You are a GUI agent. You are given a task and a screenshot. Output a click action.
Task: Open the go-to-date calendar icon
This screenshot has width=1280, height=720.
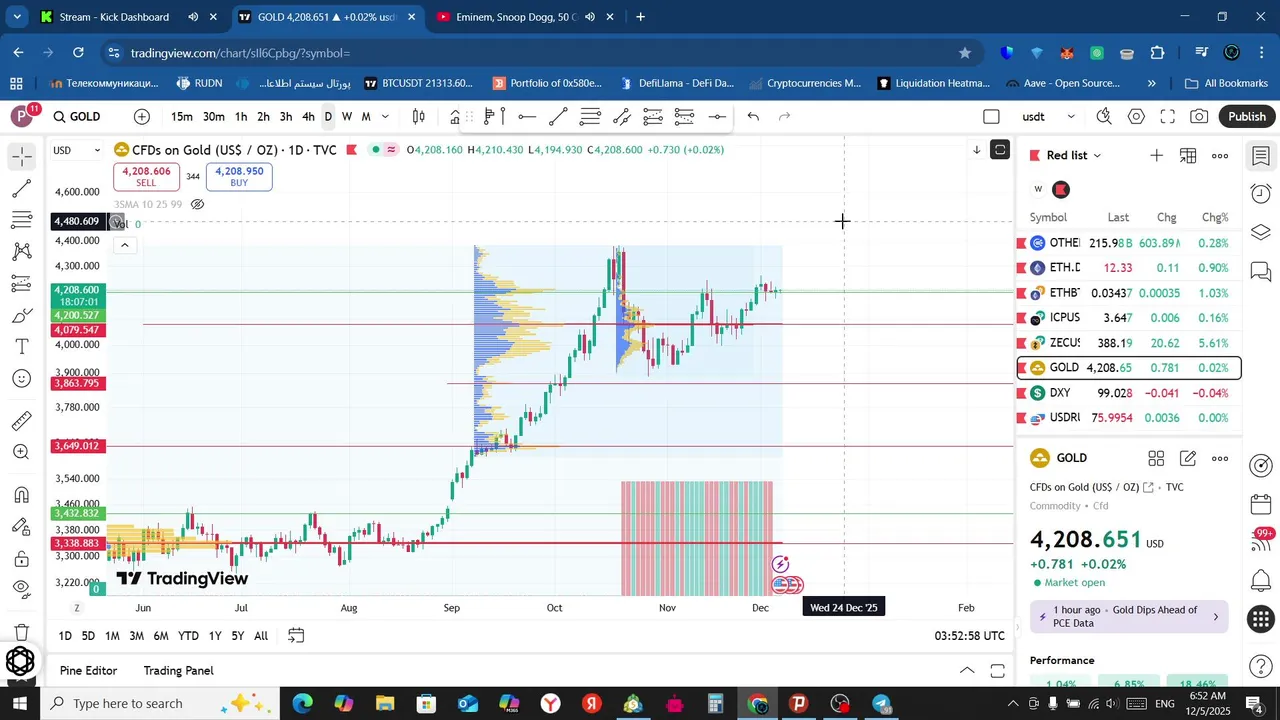point(296,636)
